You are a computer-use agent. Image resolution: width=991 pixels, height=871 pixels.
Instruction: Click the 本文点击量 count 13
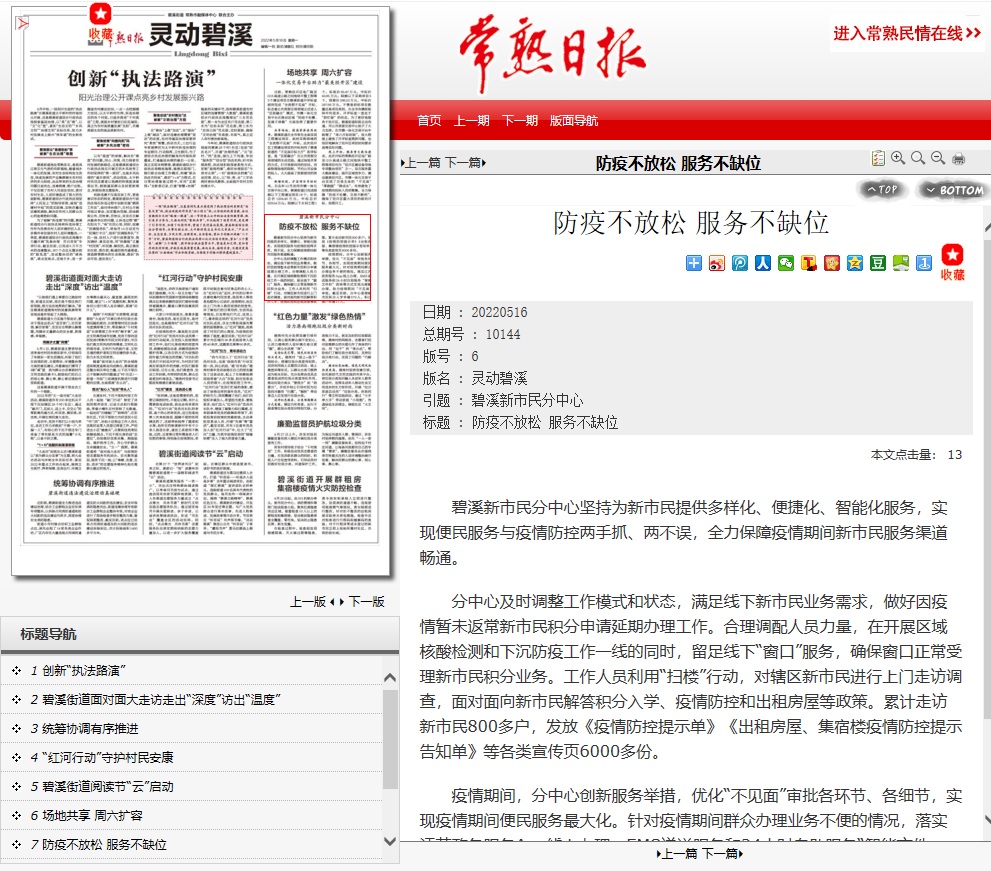[954, 454]
